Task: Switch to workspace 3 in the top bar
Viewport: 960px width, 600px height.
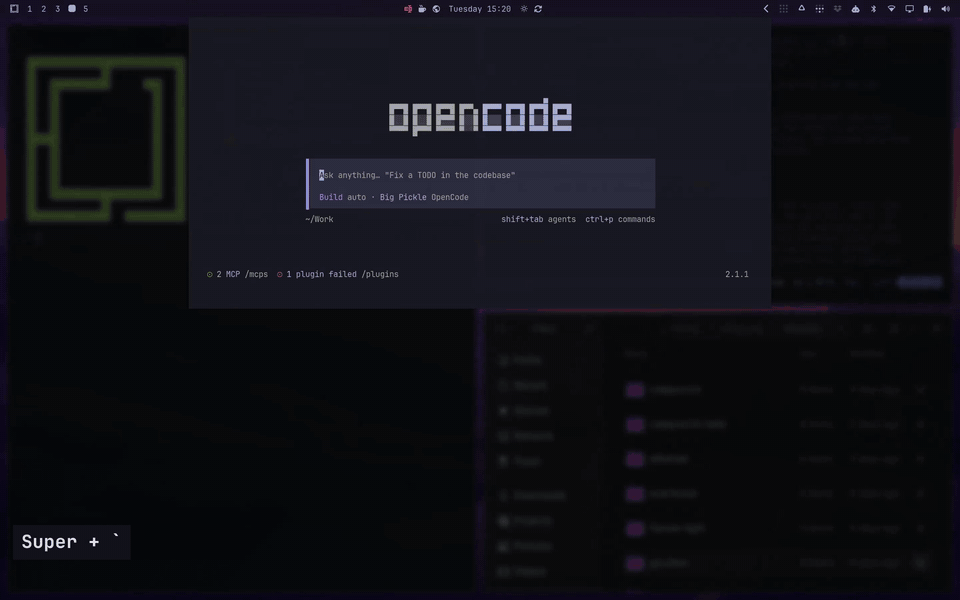Action: pos(58,9)
